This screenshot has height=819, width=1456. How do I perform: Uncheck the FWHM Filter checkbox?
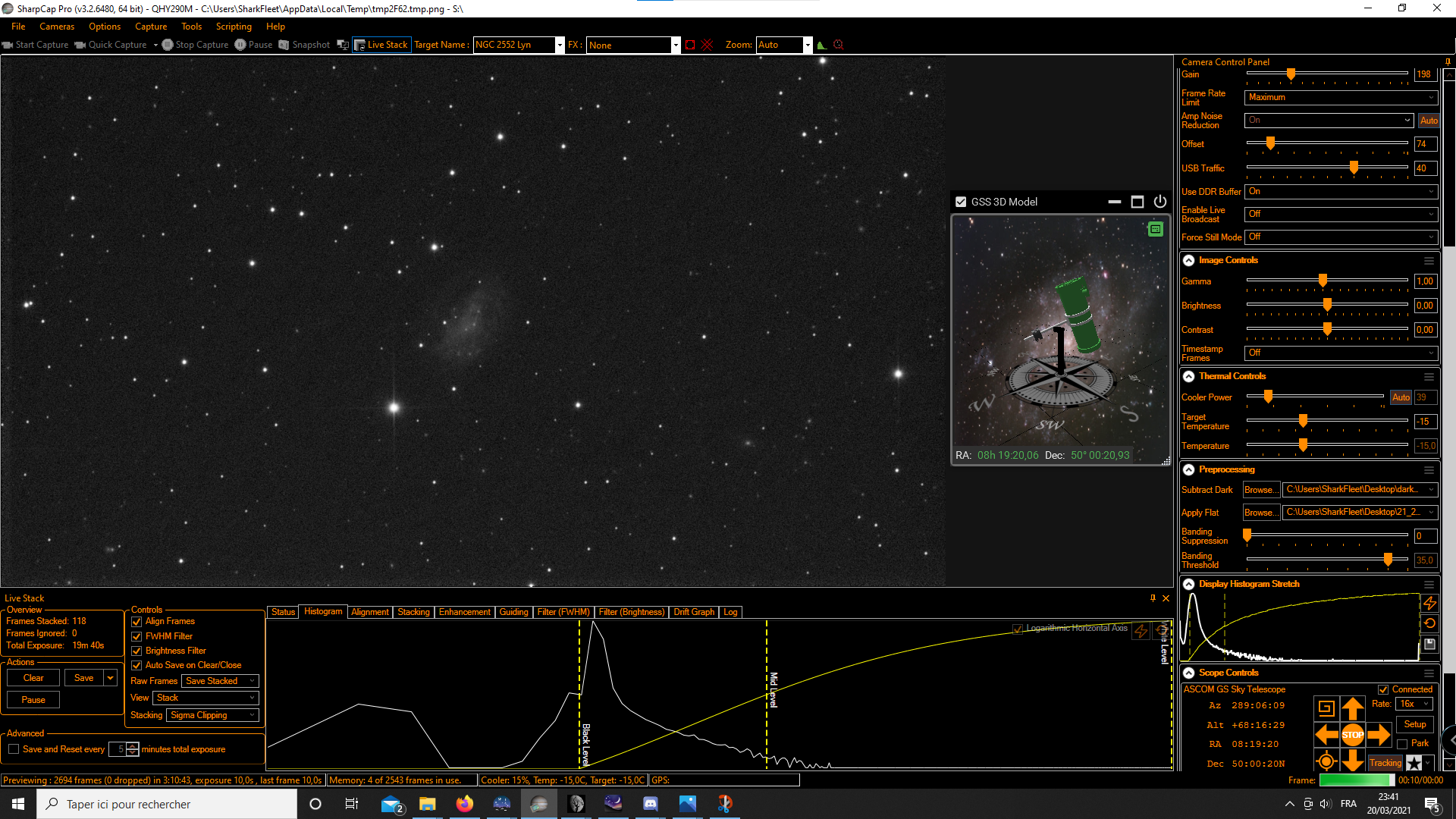pos(136,637)
